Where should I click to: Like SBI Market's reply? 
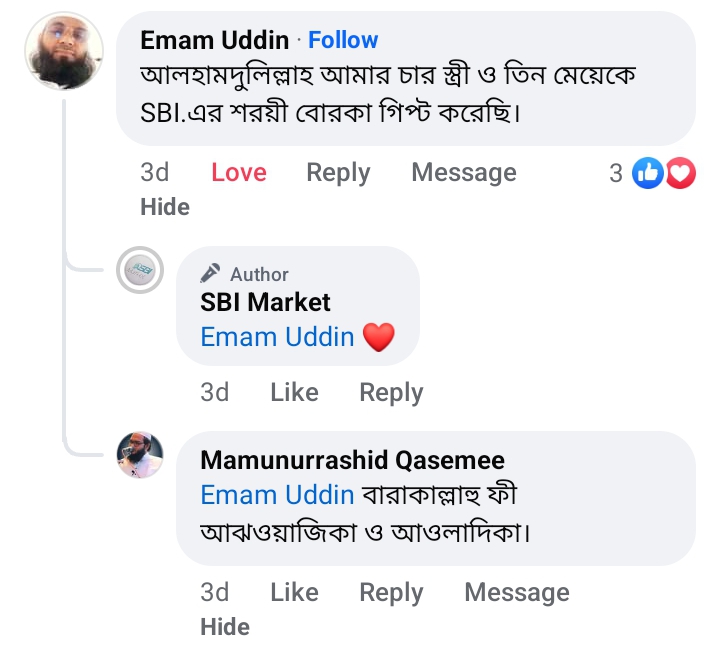[294, 393]
